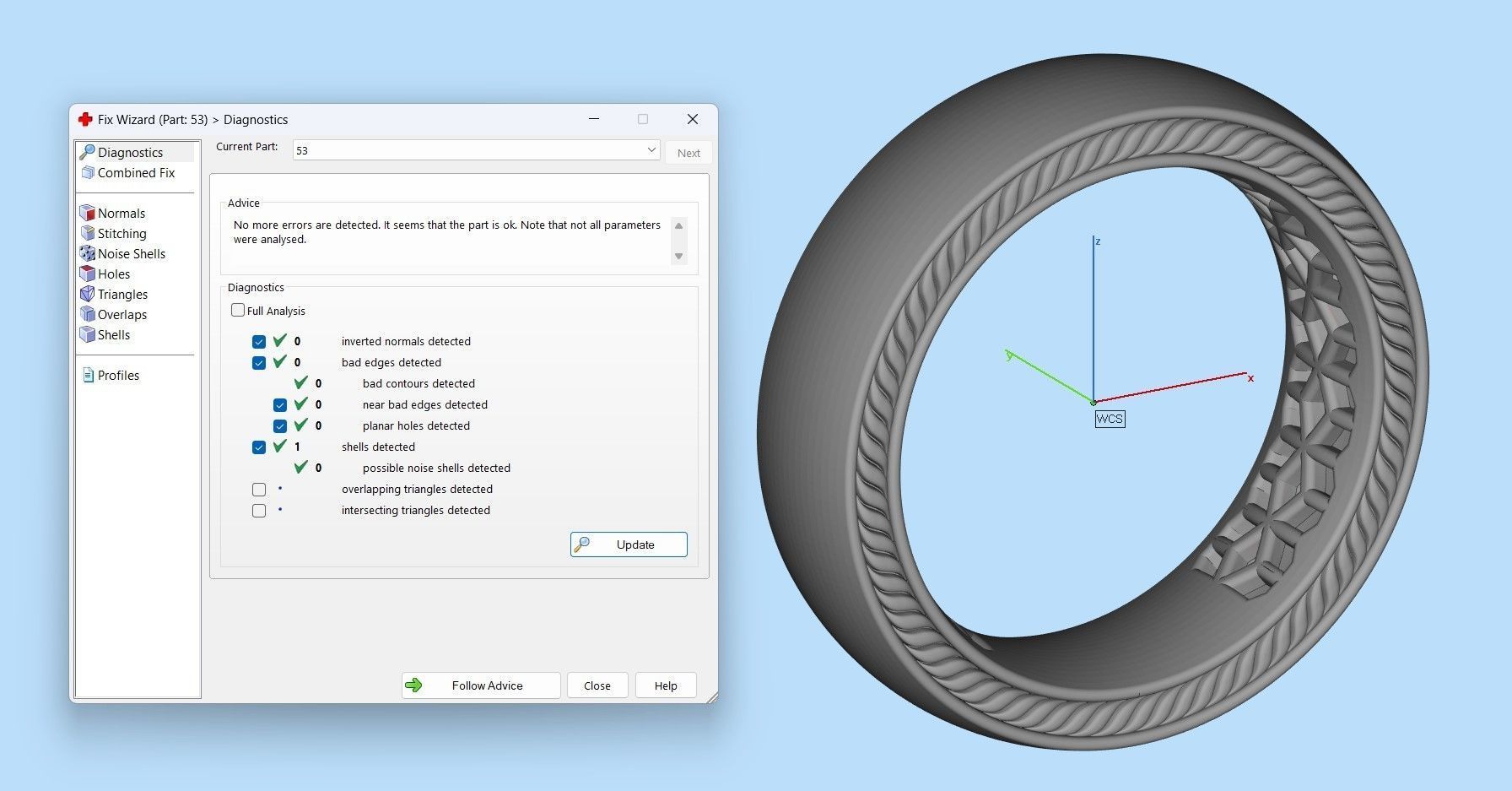
Task: Open Profiles in the sidebar
Action: click(118, 376)
